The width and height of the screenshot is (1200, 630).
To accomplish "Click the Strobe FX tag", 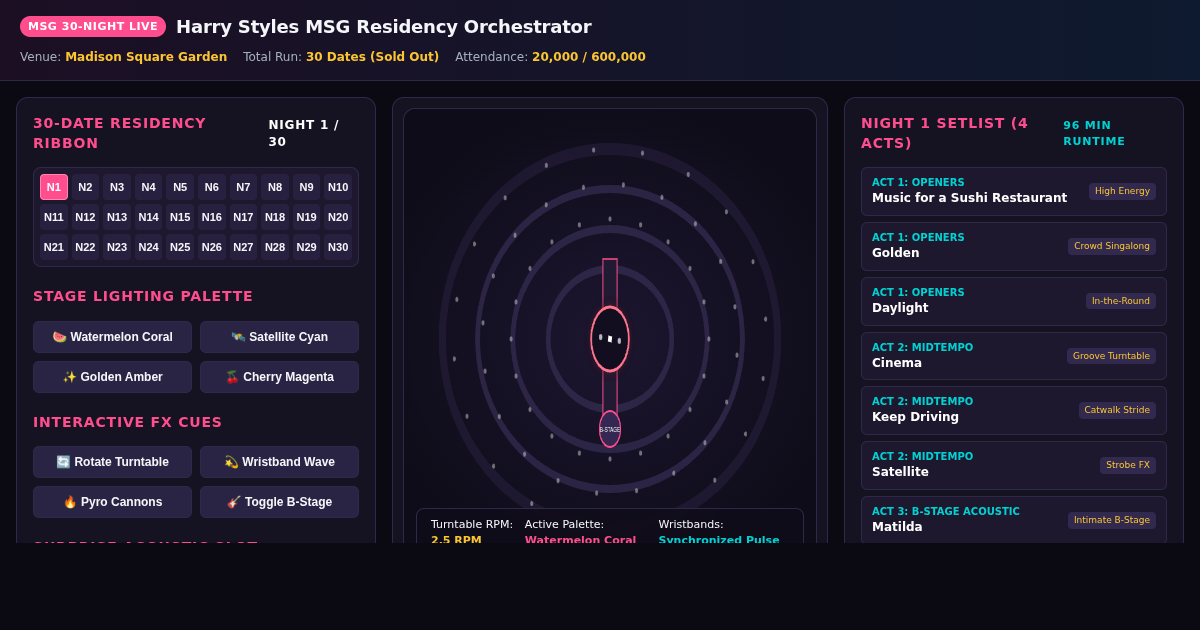I will pos(1128,465).
